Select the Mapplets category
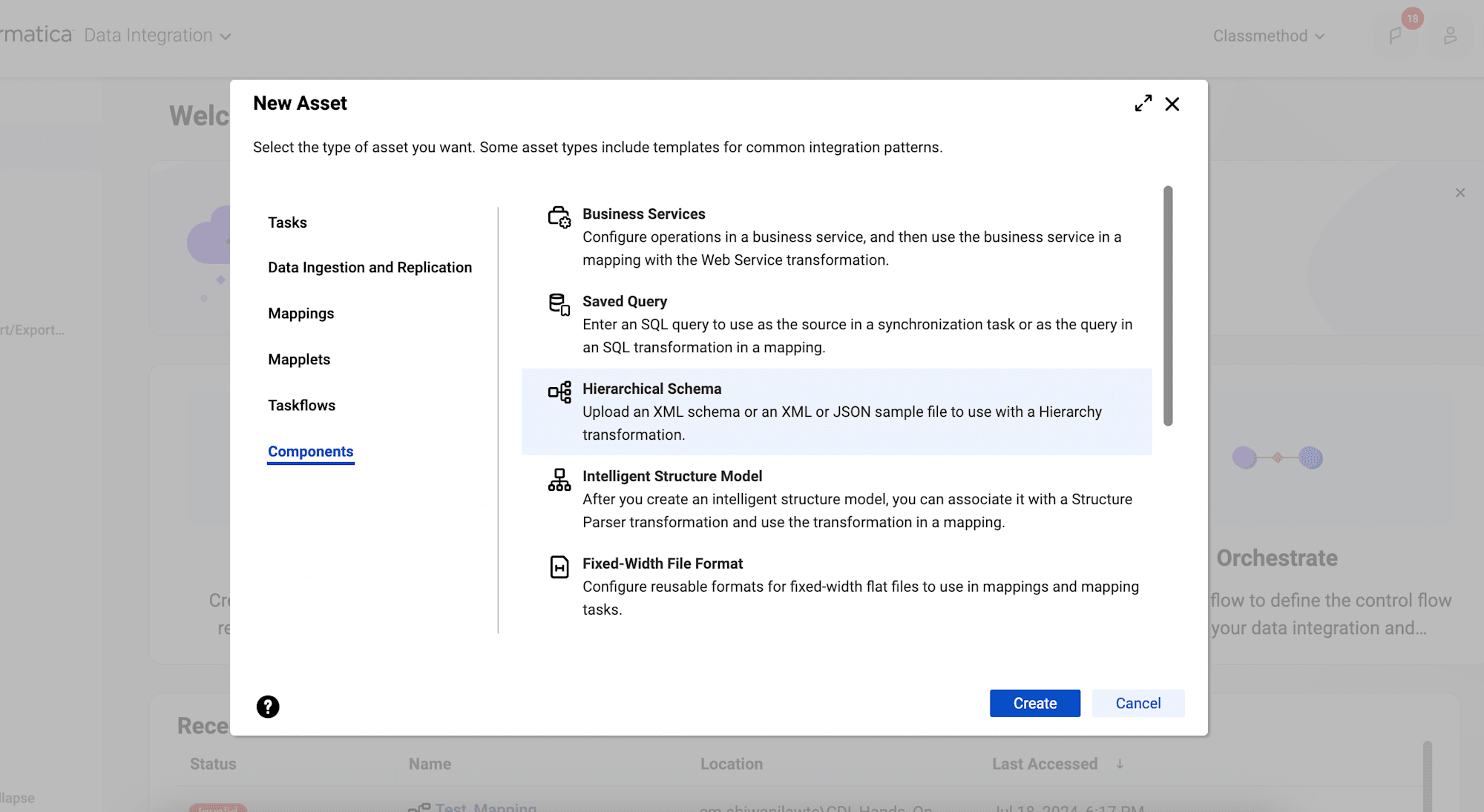This screenshot has height=812, width=1484. [299, 360]
